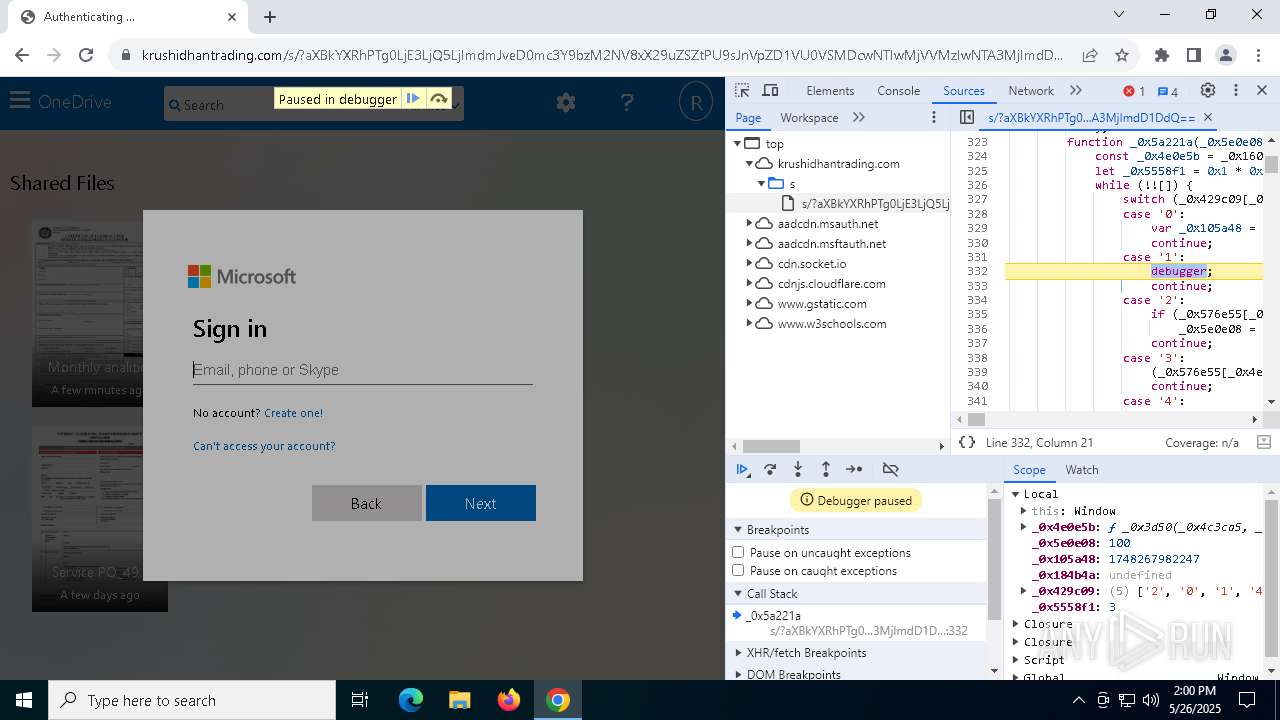The image size is (1280, 720).
Task: Expand XHR/fetch Breakpoints section
Action: pos(738,653)
